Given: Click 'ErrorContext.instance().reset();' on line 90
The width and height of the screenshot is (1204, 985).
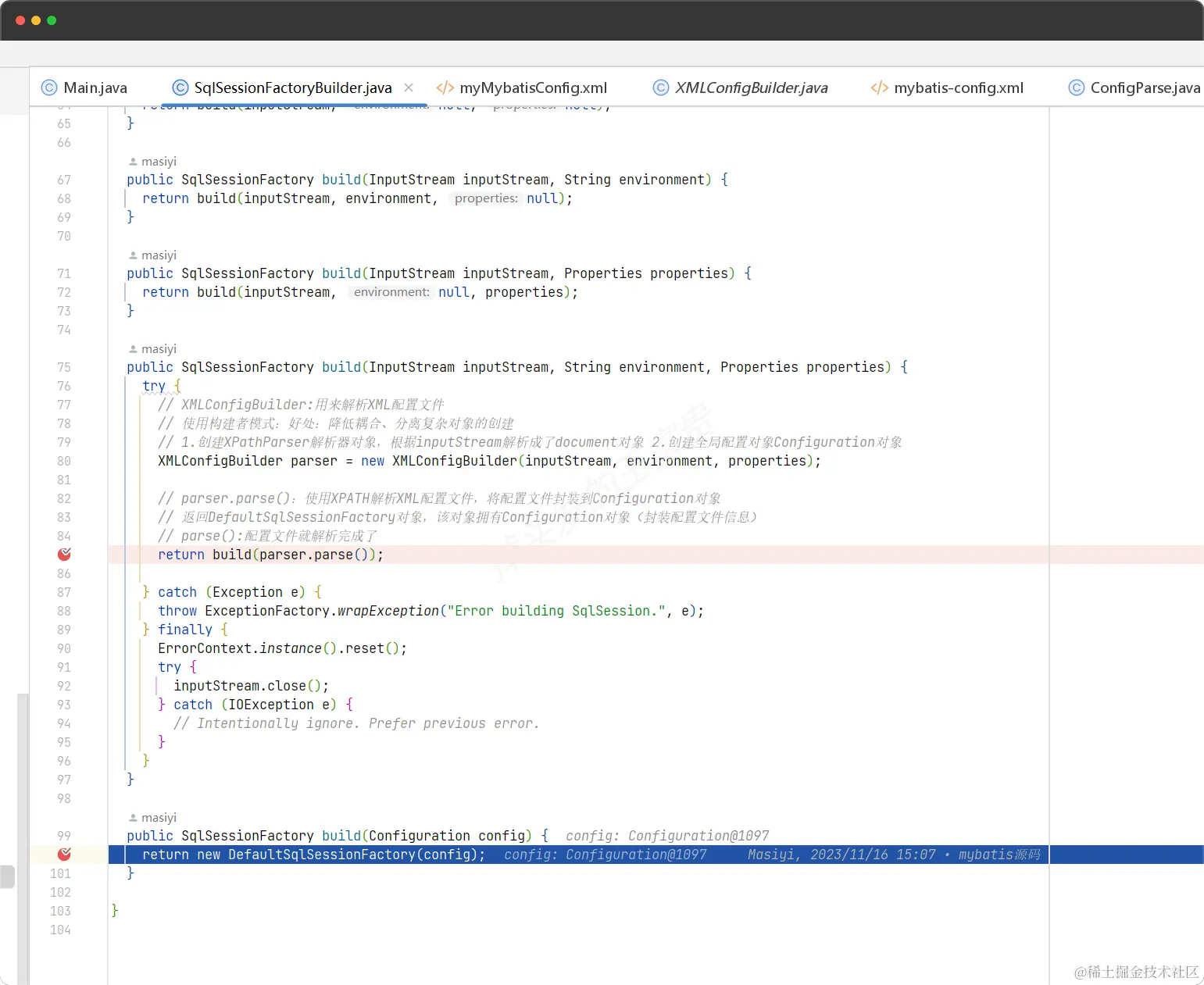Looking at the screenshot, I should coord(282,648).
